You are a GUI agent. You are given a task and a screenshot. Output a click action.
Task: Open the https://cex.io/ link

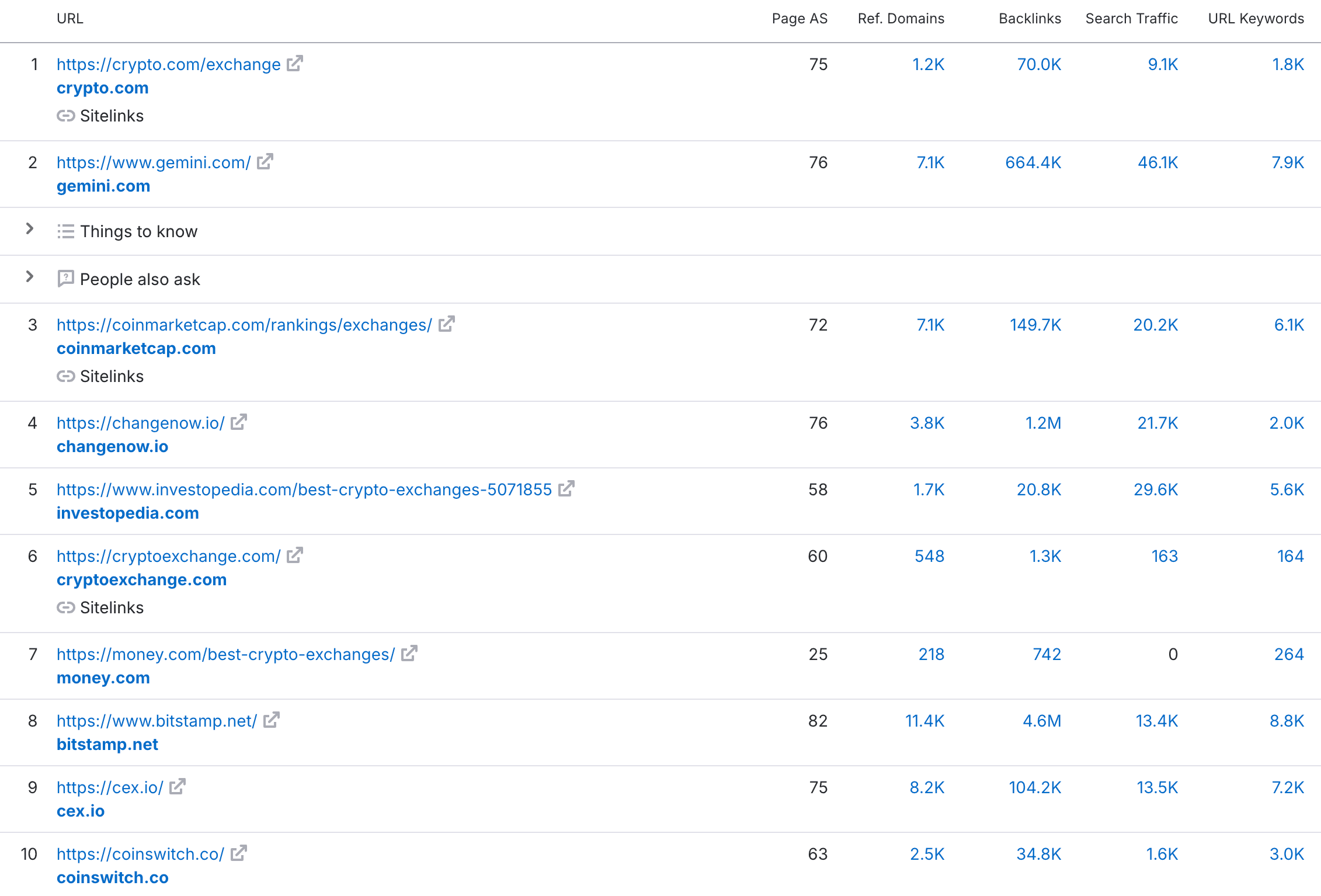110,787
